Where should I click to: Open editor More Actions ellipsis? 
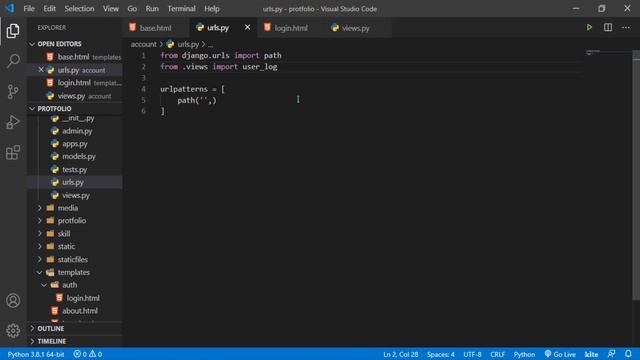click(626, 27)
